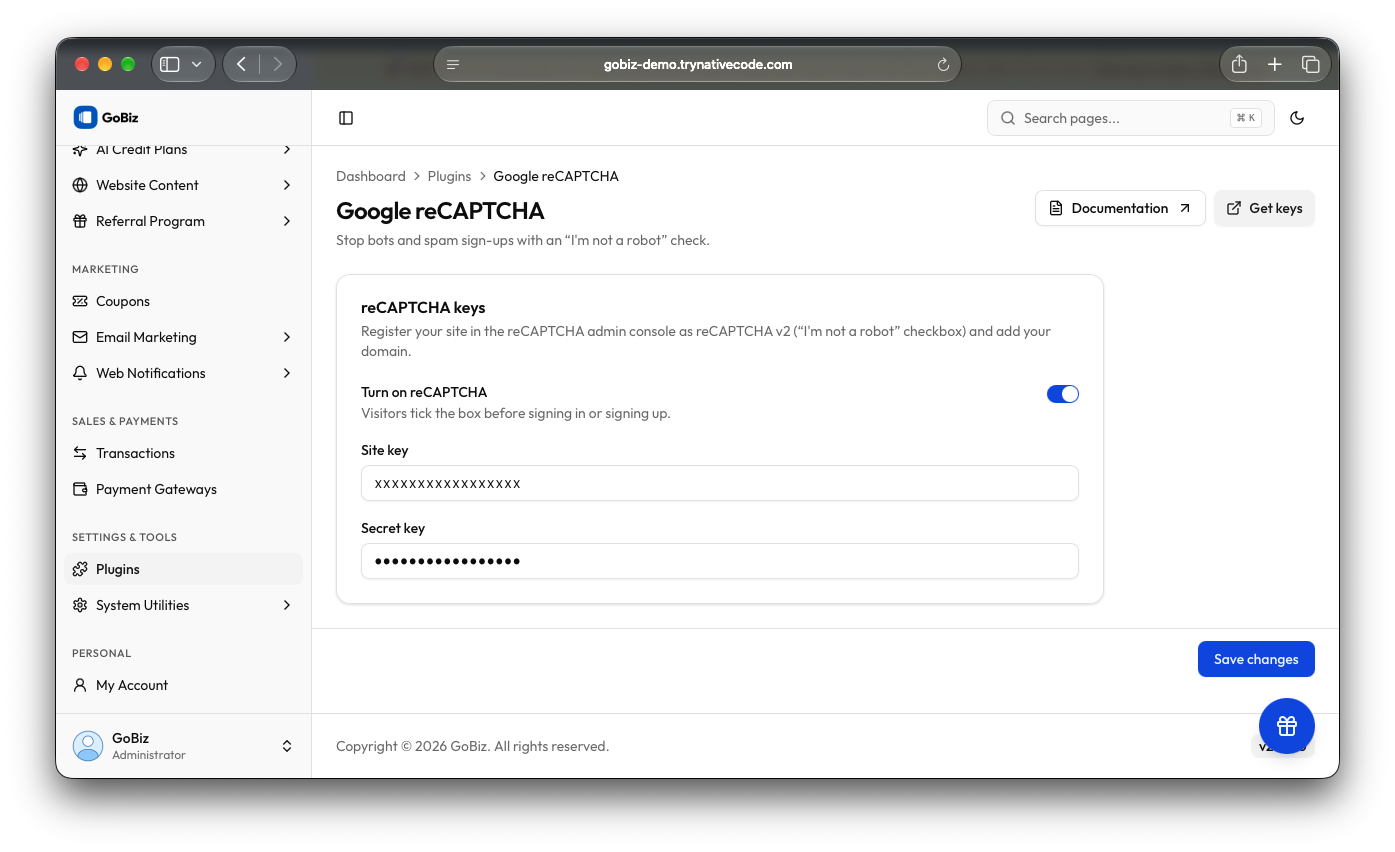The height and width of the screenshot is (852, 1395).
Task: Expand Website Content submenu chevron
Action: point(287,185)
